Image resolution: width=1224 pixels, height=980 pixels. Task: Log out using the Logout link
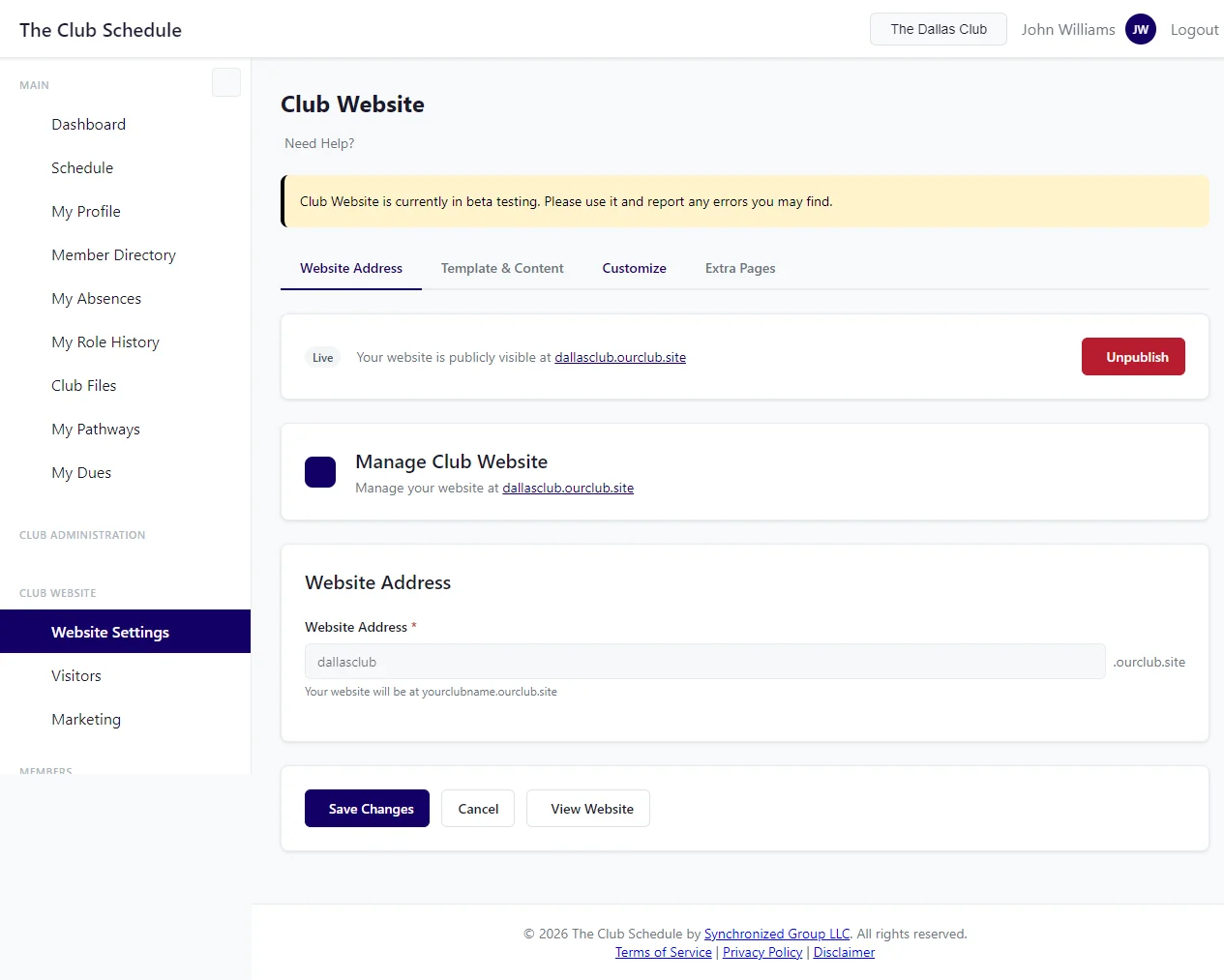[1194, 29]
